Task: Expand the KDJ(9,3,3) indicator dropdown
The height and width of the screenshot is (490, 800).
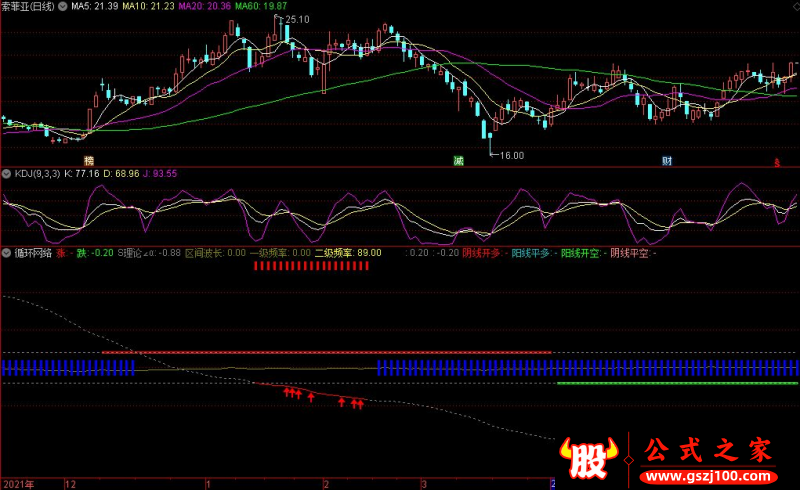Action: coord(7,174)
